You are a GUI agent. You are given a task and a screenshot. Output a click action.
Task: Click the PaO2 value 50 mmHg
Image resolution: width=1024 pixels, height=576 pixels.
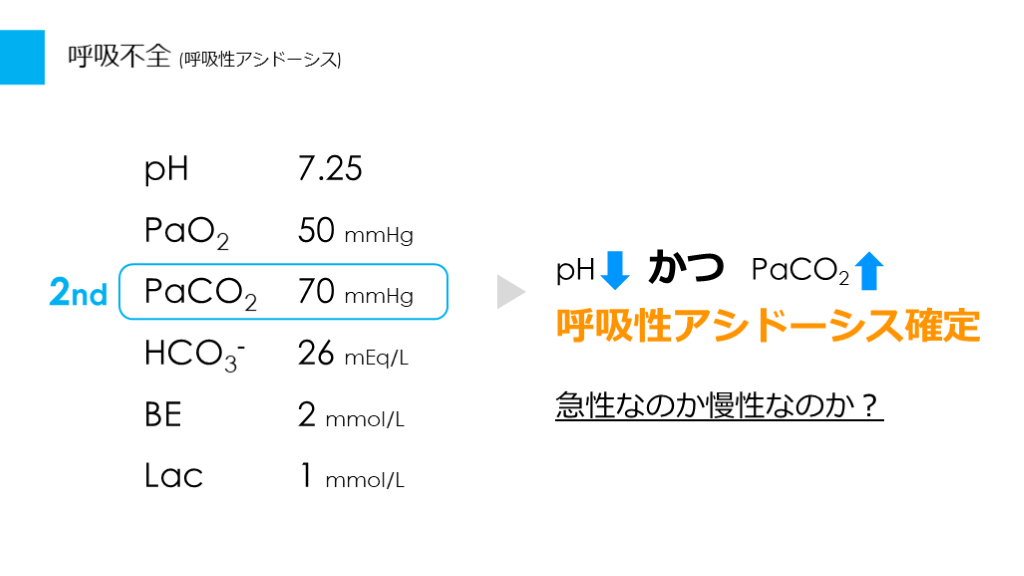(355, 232)
